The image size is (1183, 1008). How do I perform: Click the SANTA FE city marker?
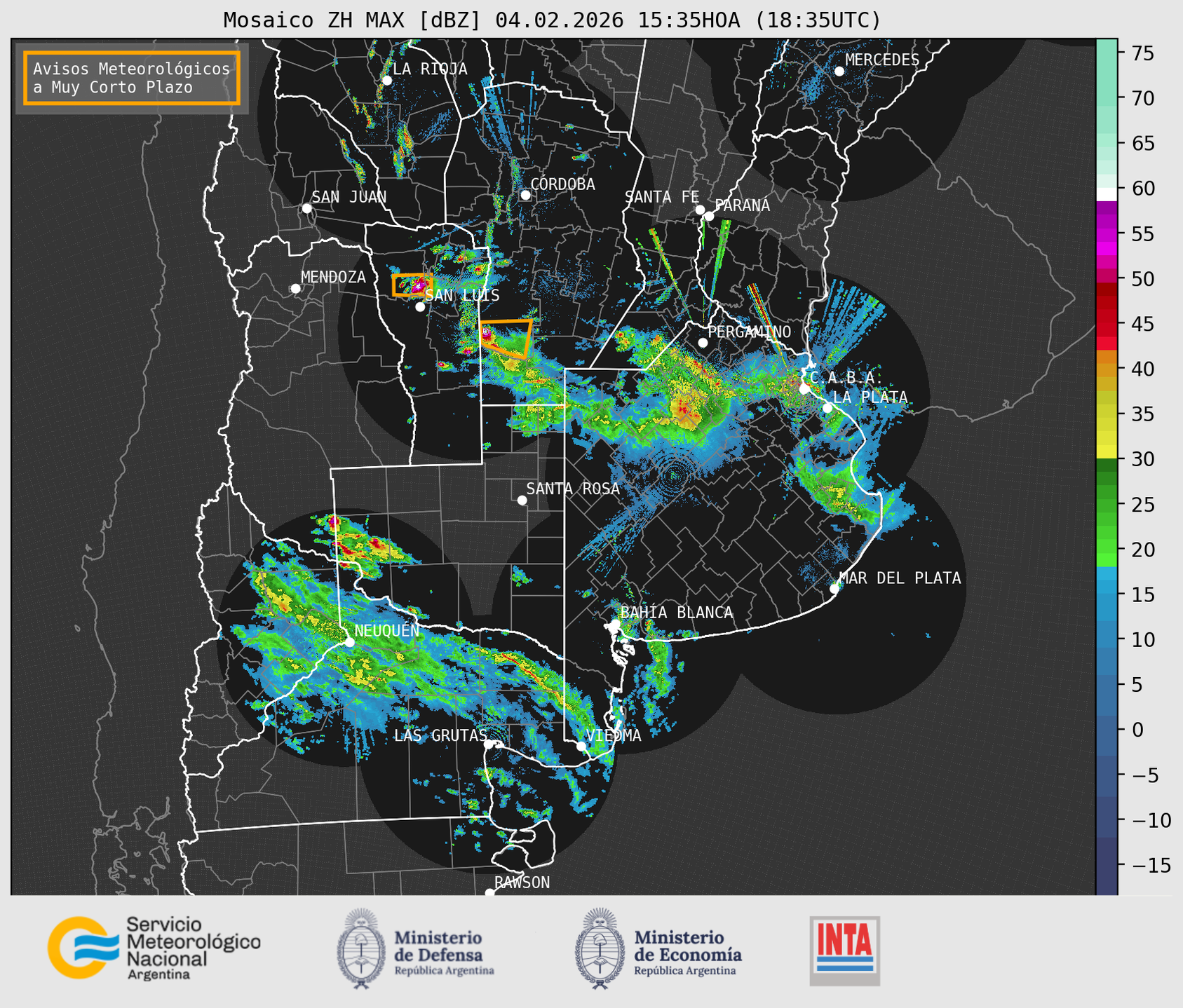click(x=700, y=210)
